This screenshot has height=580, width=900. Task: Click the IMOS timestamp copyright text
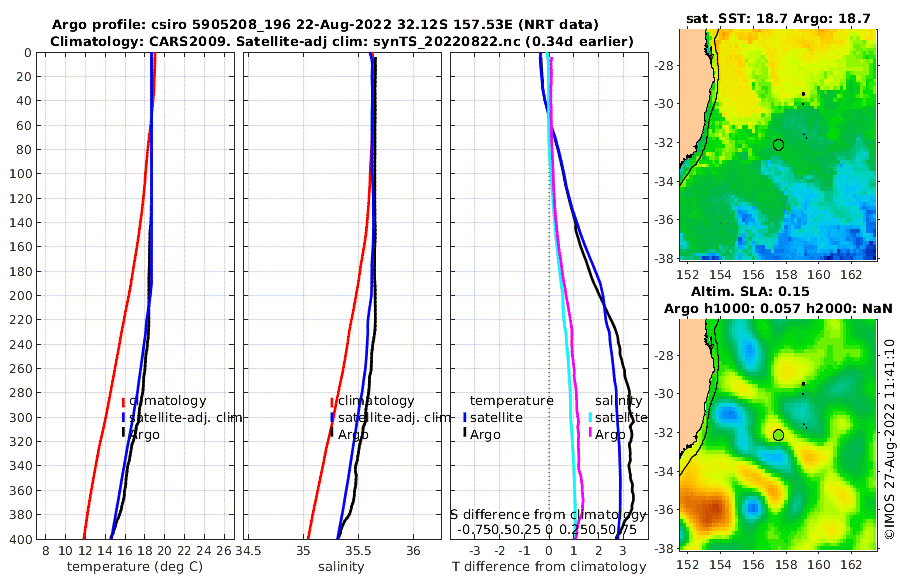pyautogui.click(x=890, y=439)
